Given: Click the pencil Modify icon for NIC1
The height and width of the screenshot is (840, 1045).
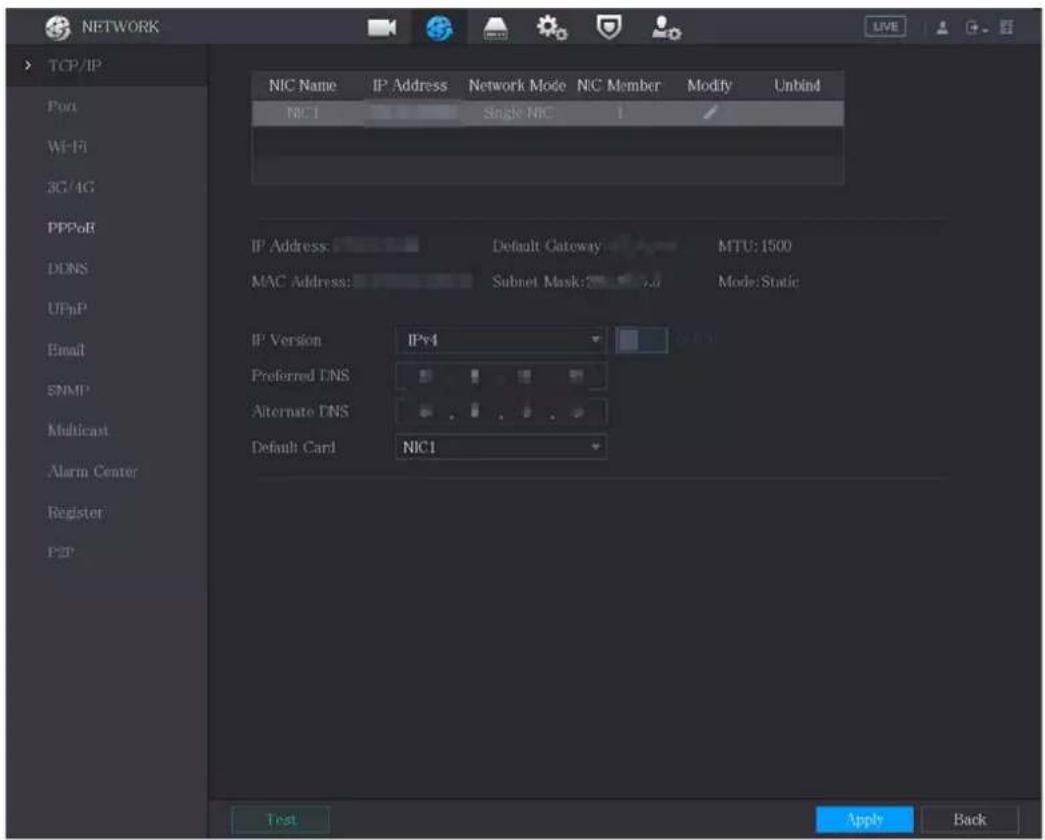Looking at the screenshot, I should click(x=710, y=113).
